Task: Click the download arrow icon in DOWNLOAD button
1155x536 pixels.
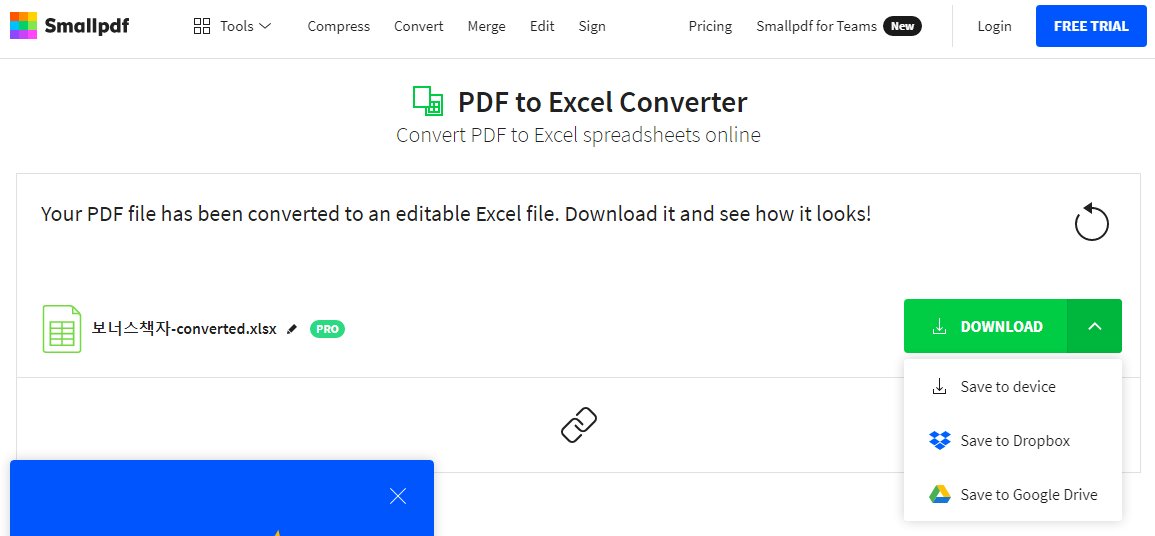Action: pos(939,326)
